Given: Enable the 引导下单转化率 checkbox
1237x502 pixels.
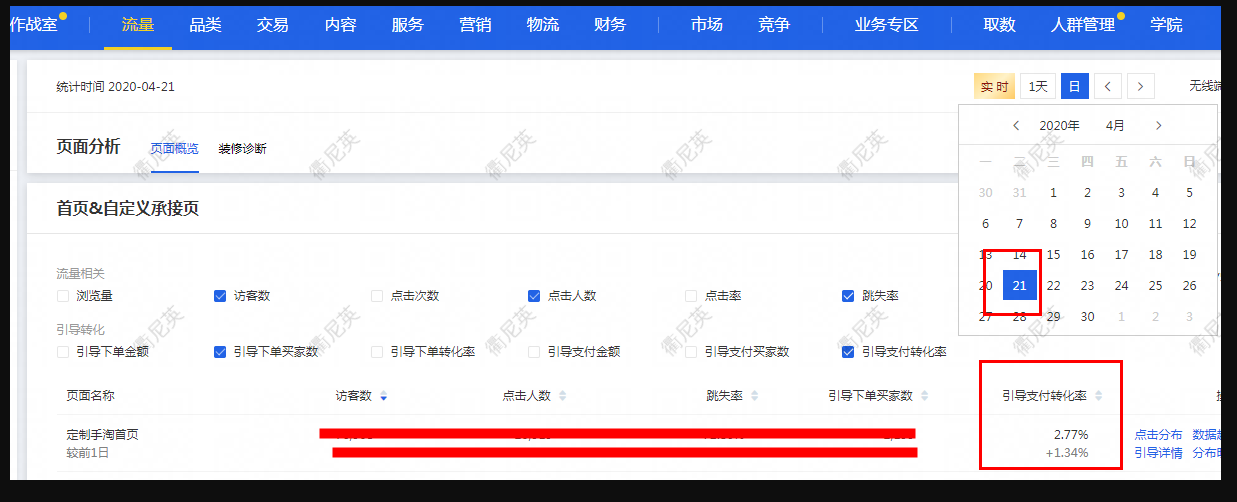Looking at the screenshot, I should click(x=377, y=352).
